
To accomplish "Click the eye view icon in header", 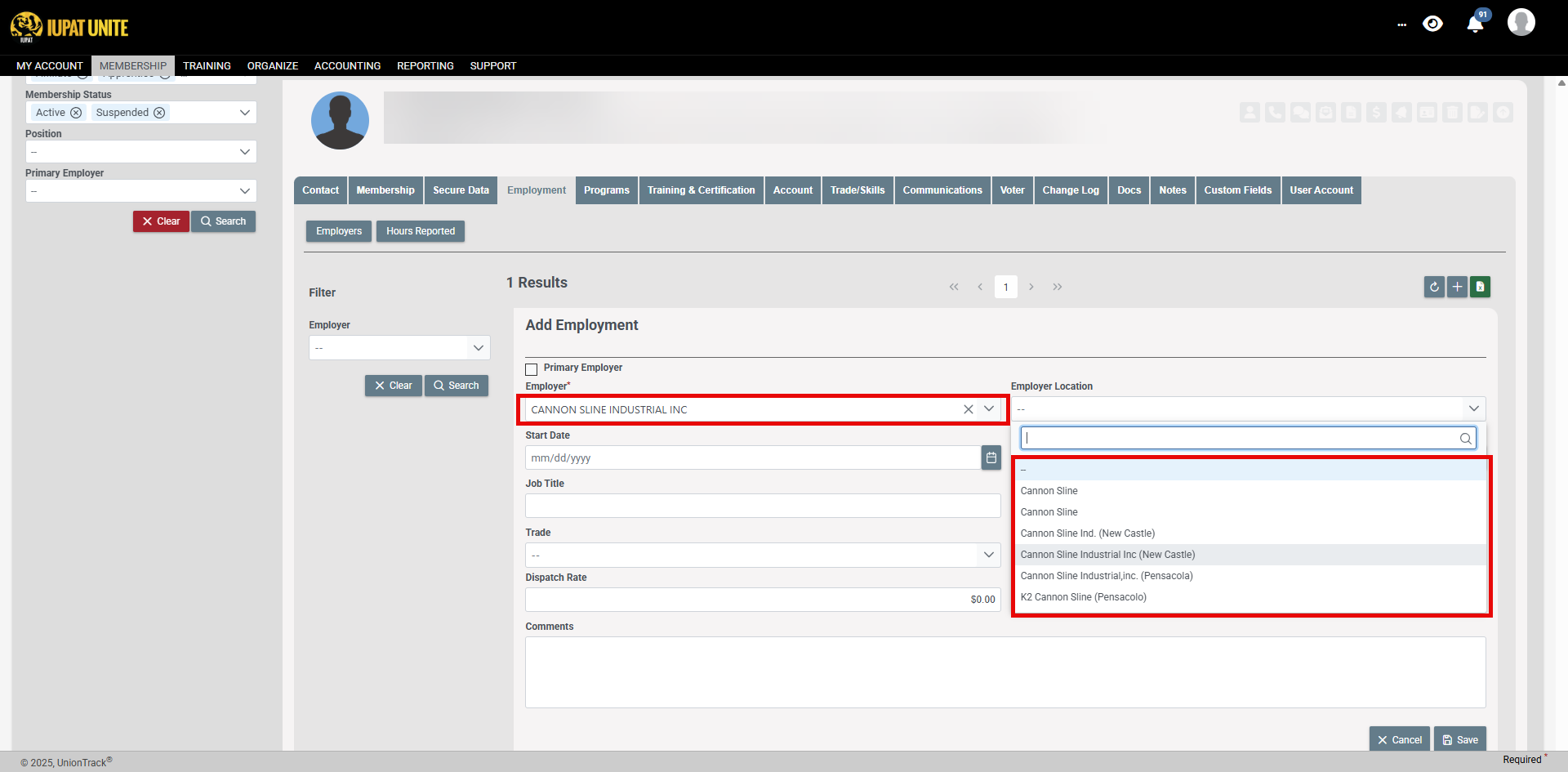I will pos(1432,24).
